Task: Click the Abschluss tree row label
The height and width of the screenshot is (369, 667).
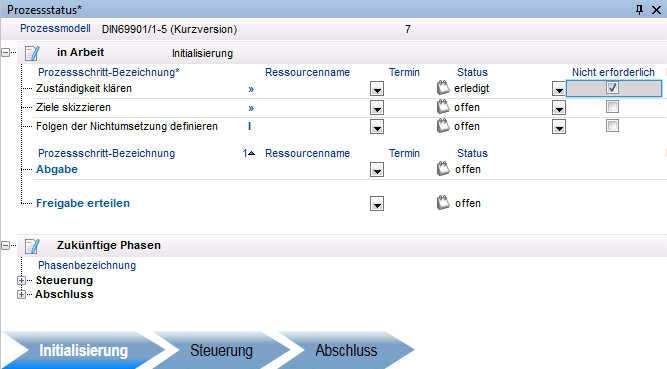Action: coord(64,295)
